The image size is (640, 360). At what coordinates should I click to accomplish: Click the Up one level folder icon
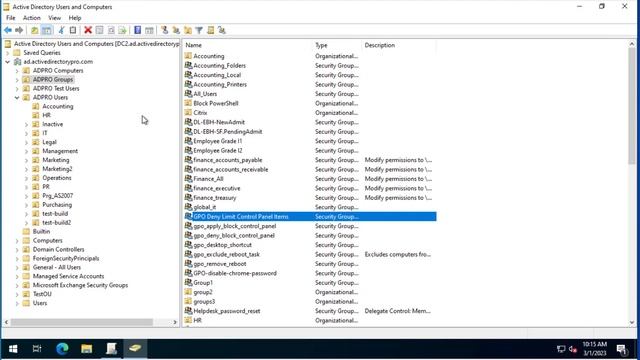[x=35, y=30]
